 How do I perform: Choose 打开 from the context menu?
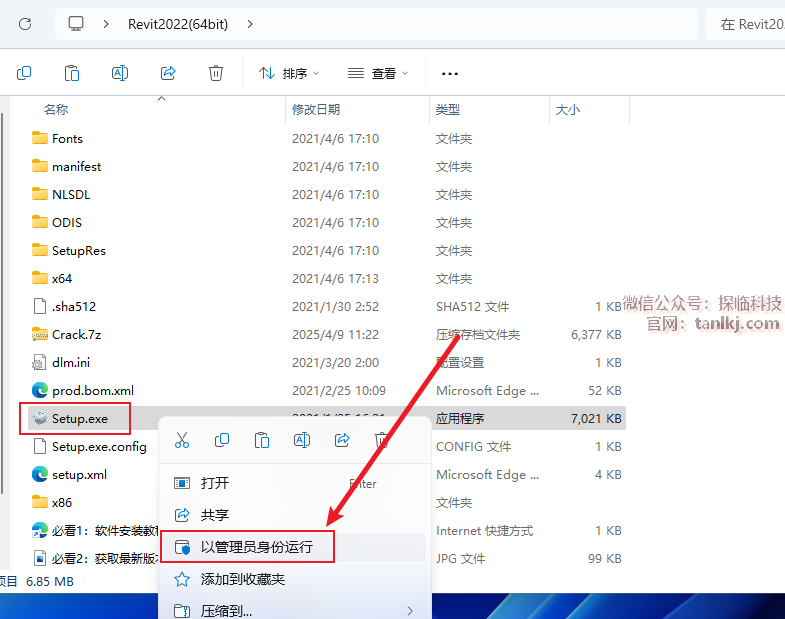click(215, 483)
